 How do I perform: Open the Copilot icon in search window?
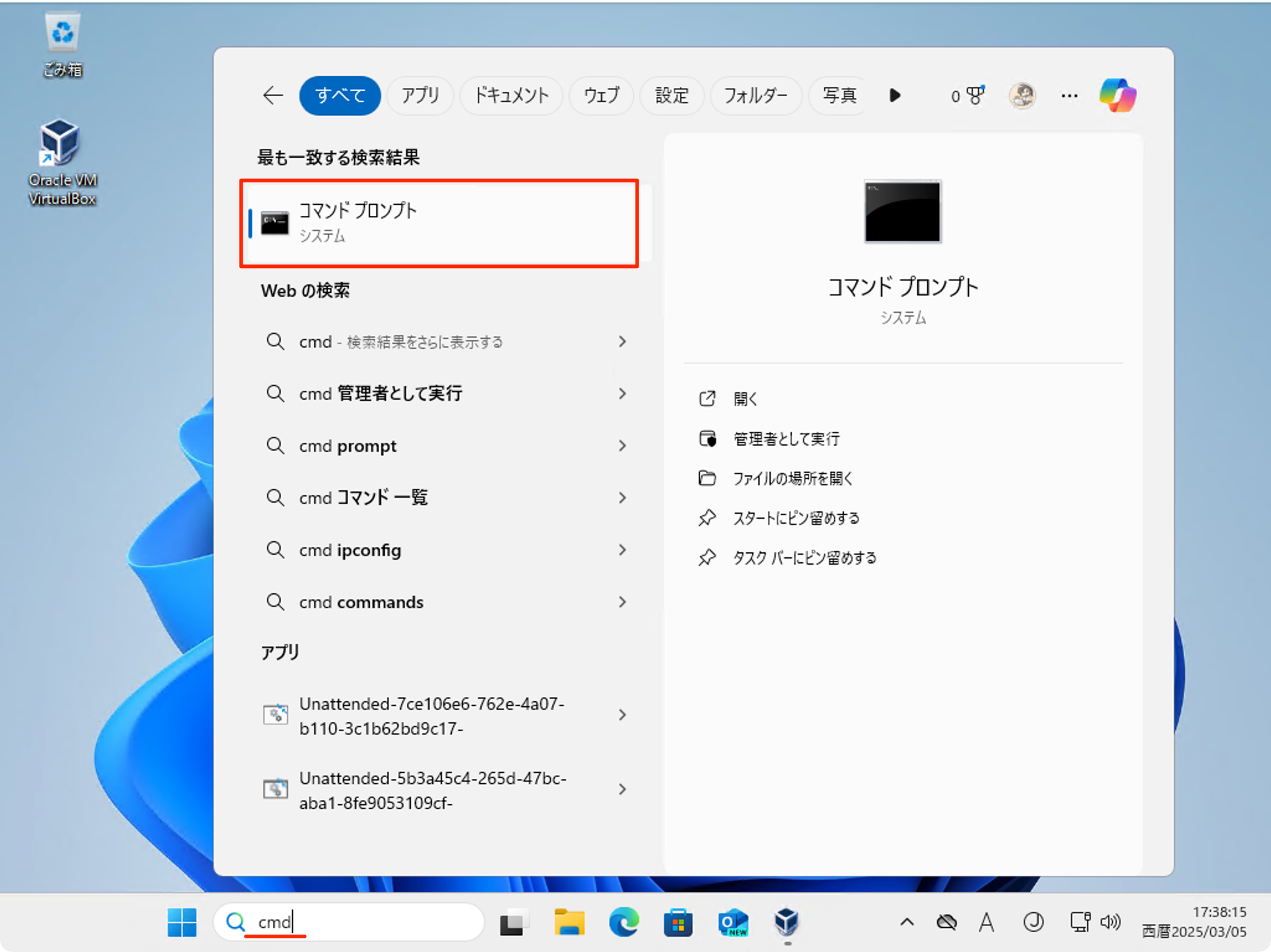1118,94
